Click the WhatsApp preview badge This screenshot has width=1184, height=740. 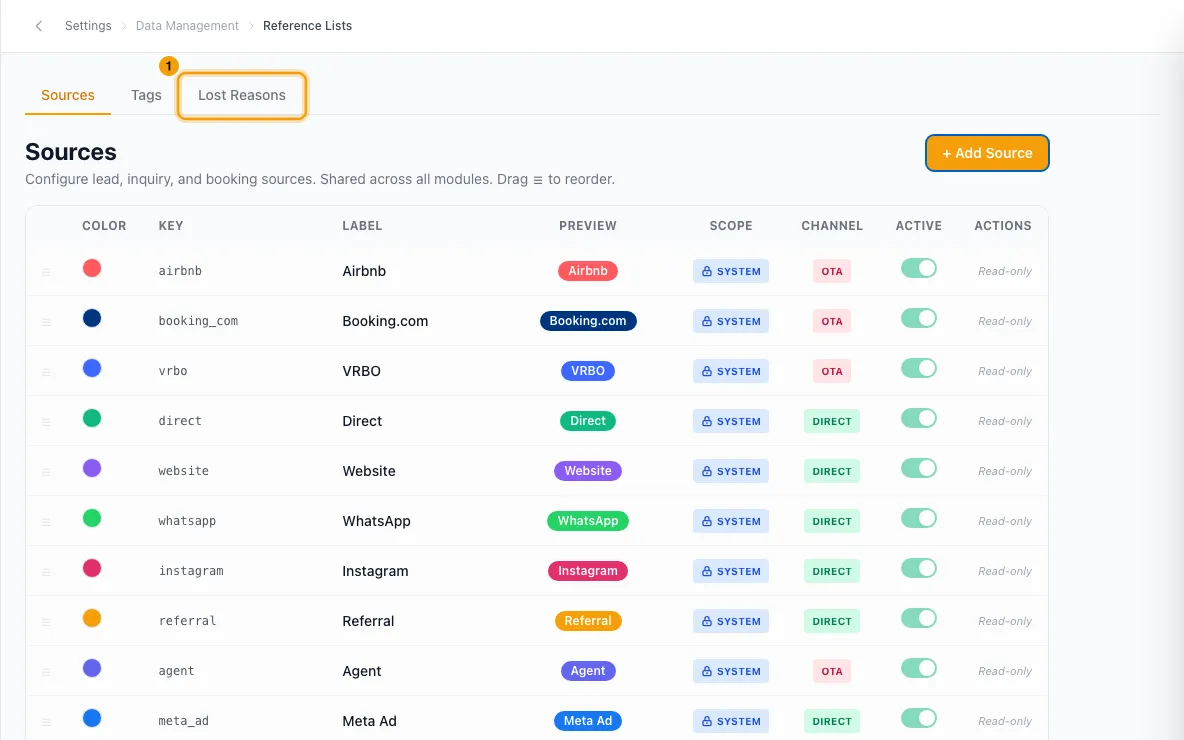(587, 521)
